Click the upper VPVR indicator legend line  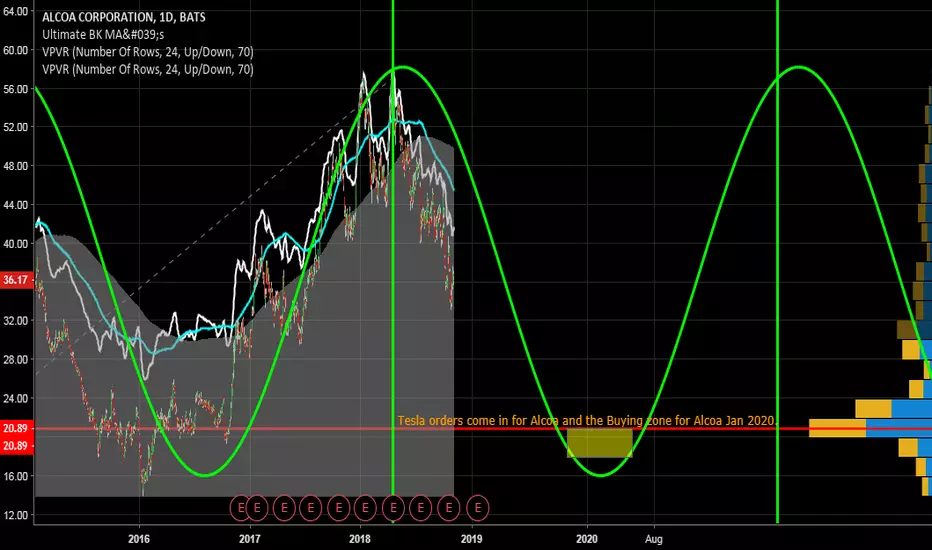147,52
